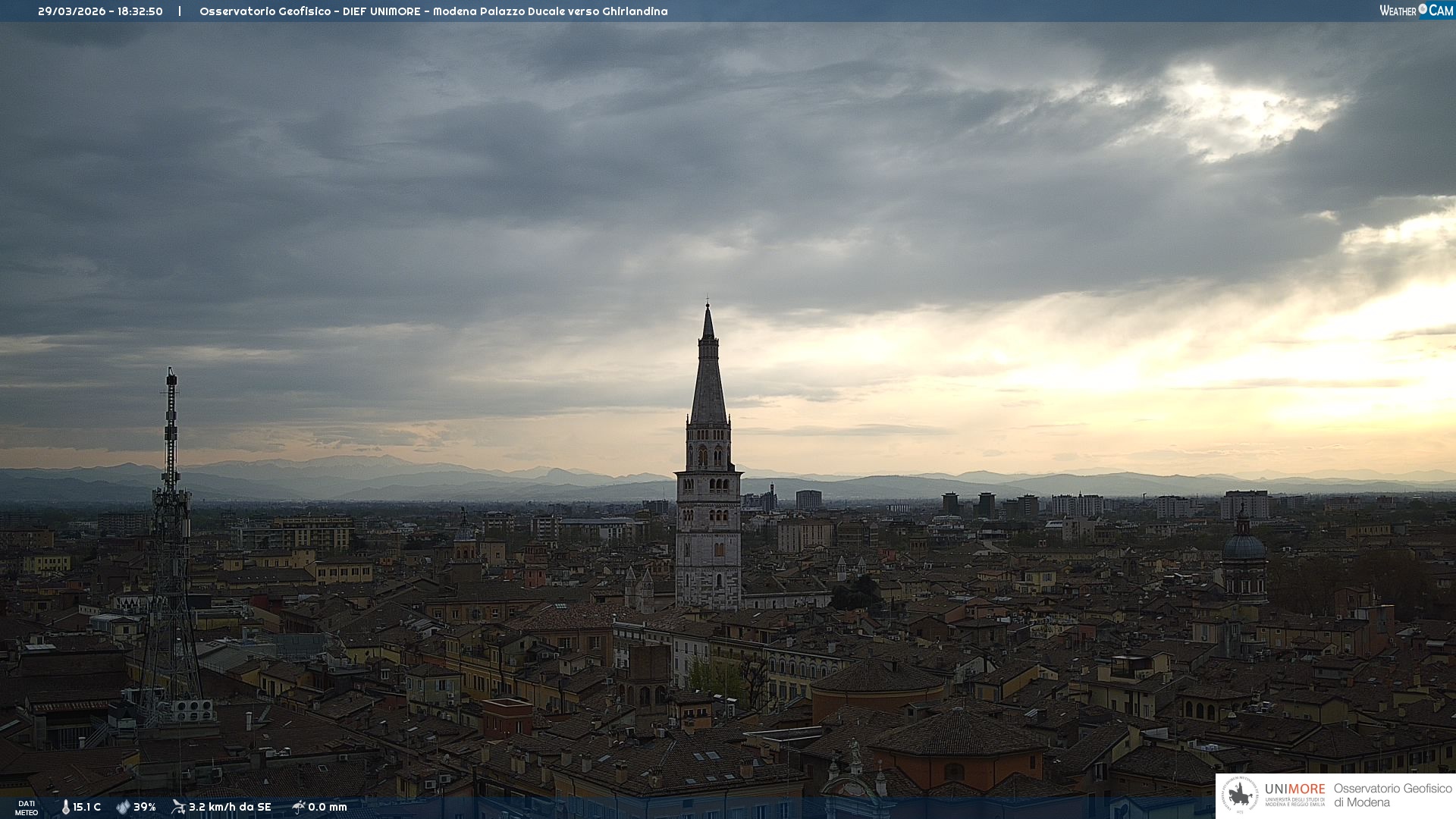Click the thermometer temperature icon
The height and width of the screenshot is (819, 1456).
pos(65,807)
